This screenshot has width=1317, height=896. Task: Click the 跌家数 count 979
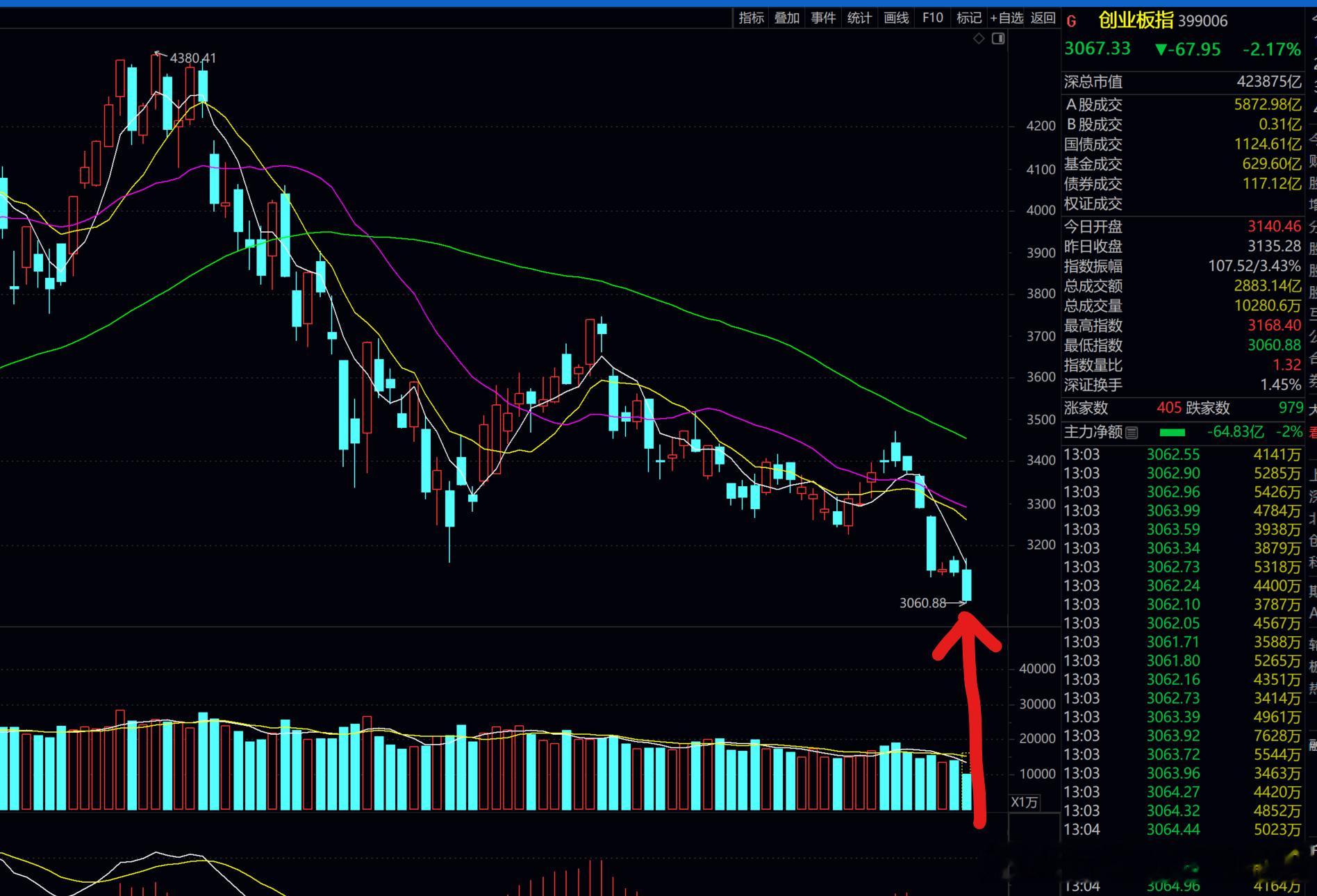coord(1291,408)
